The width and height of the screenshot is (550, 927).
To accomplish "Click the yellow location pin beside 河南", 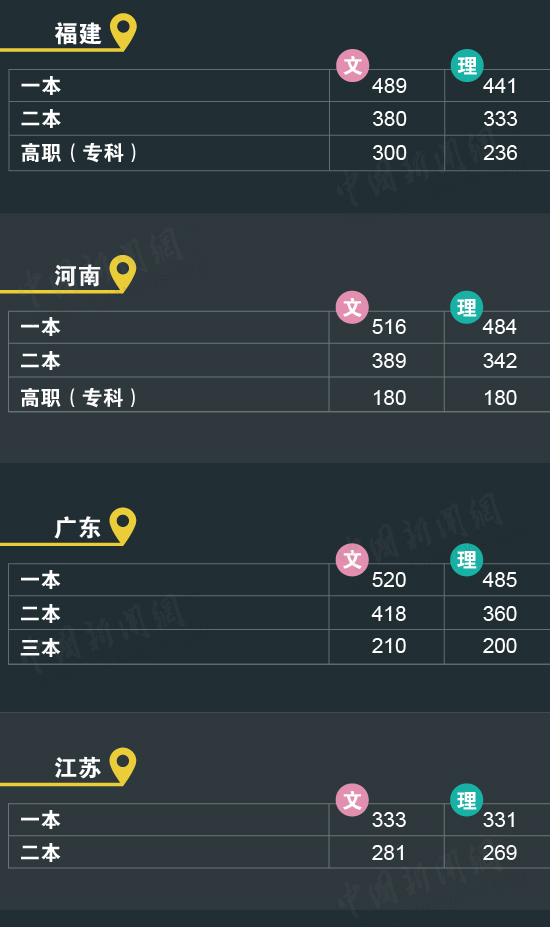I will tap(123, 273).
